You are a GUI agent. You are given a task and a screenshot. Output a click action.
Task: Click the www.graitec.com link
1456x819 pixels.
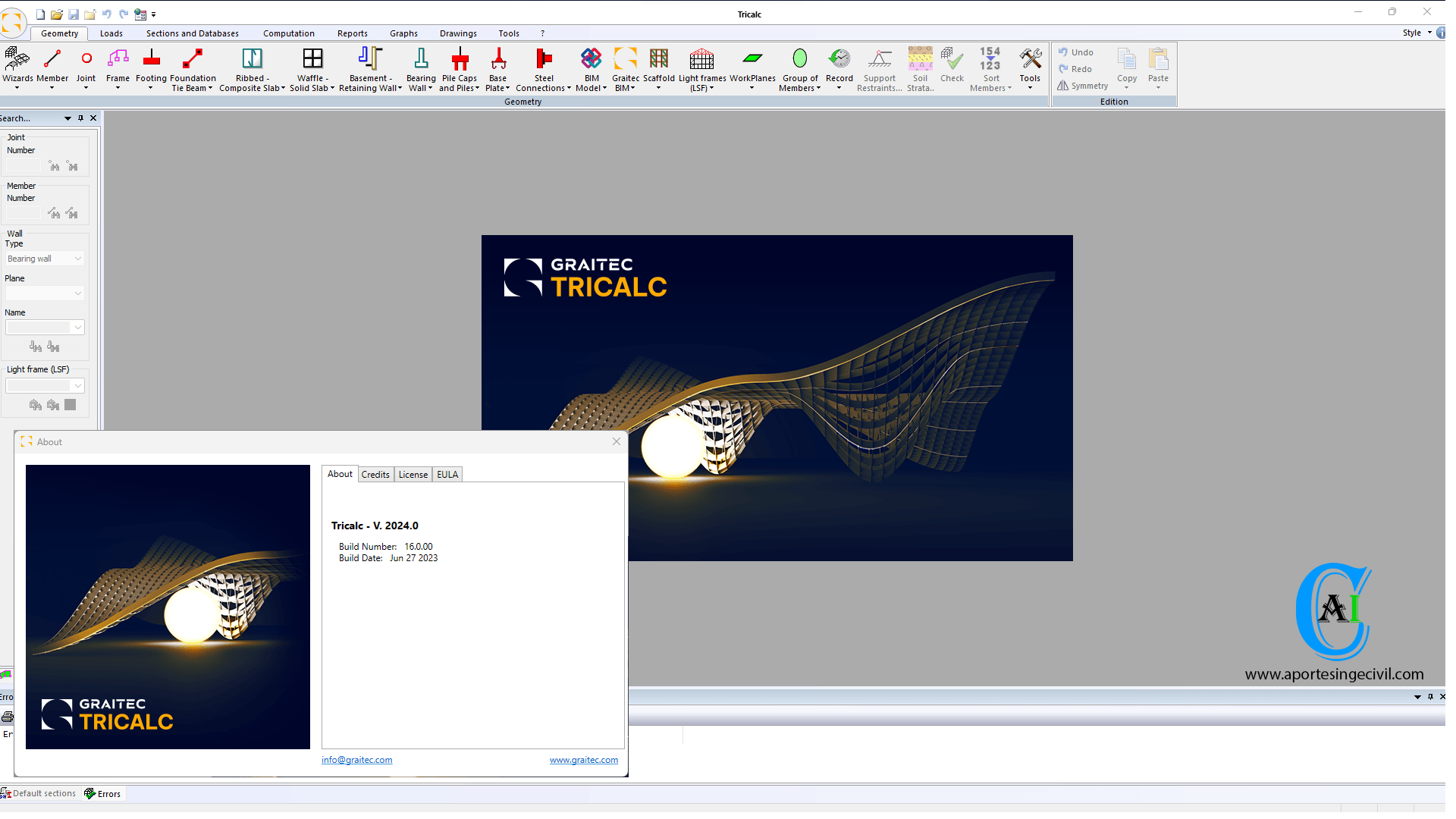584,759
